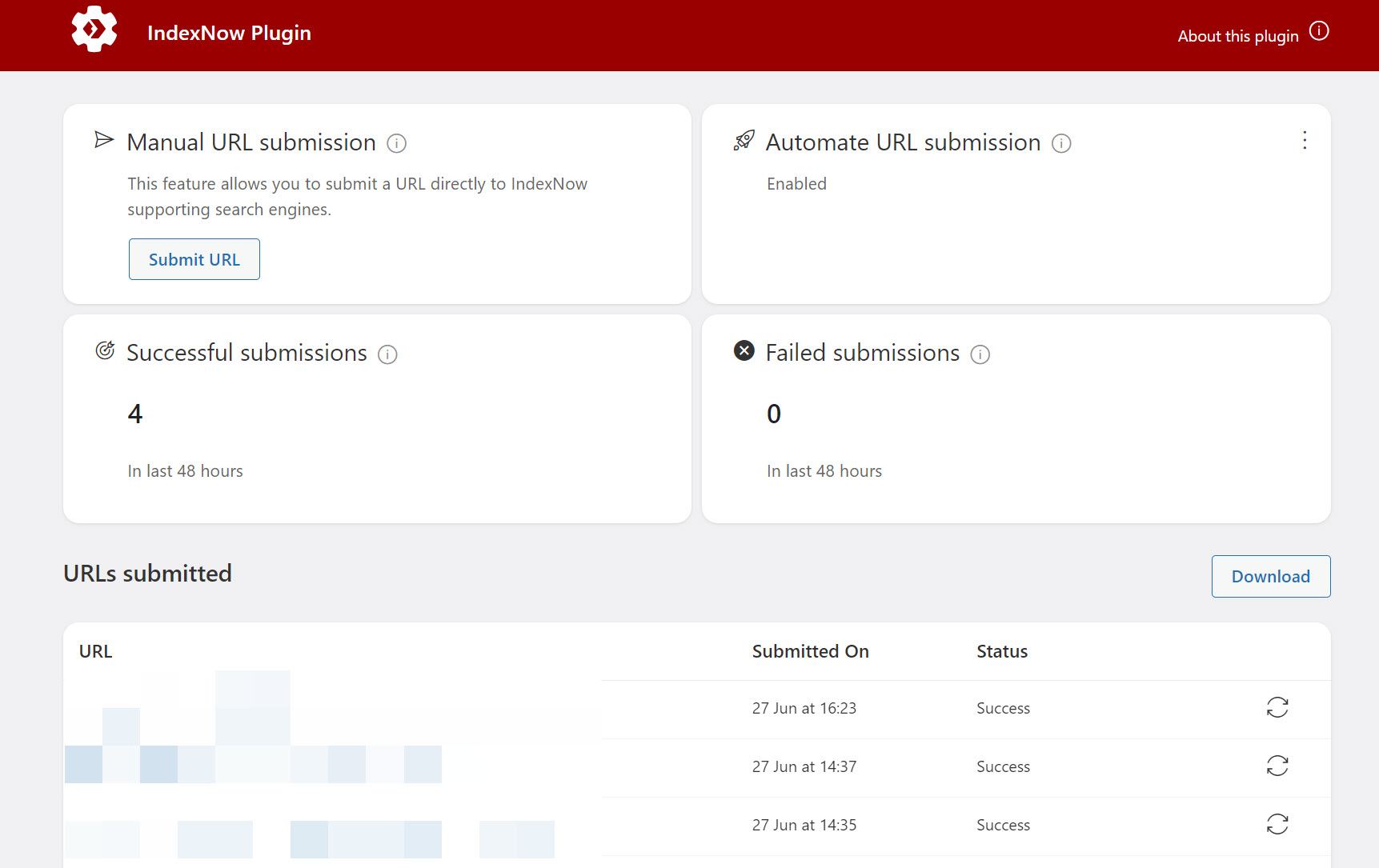Click the Manual URL submission heading
Viewport: 1379px width, 868px height.
[x=251, y=142]
